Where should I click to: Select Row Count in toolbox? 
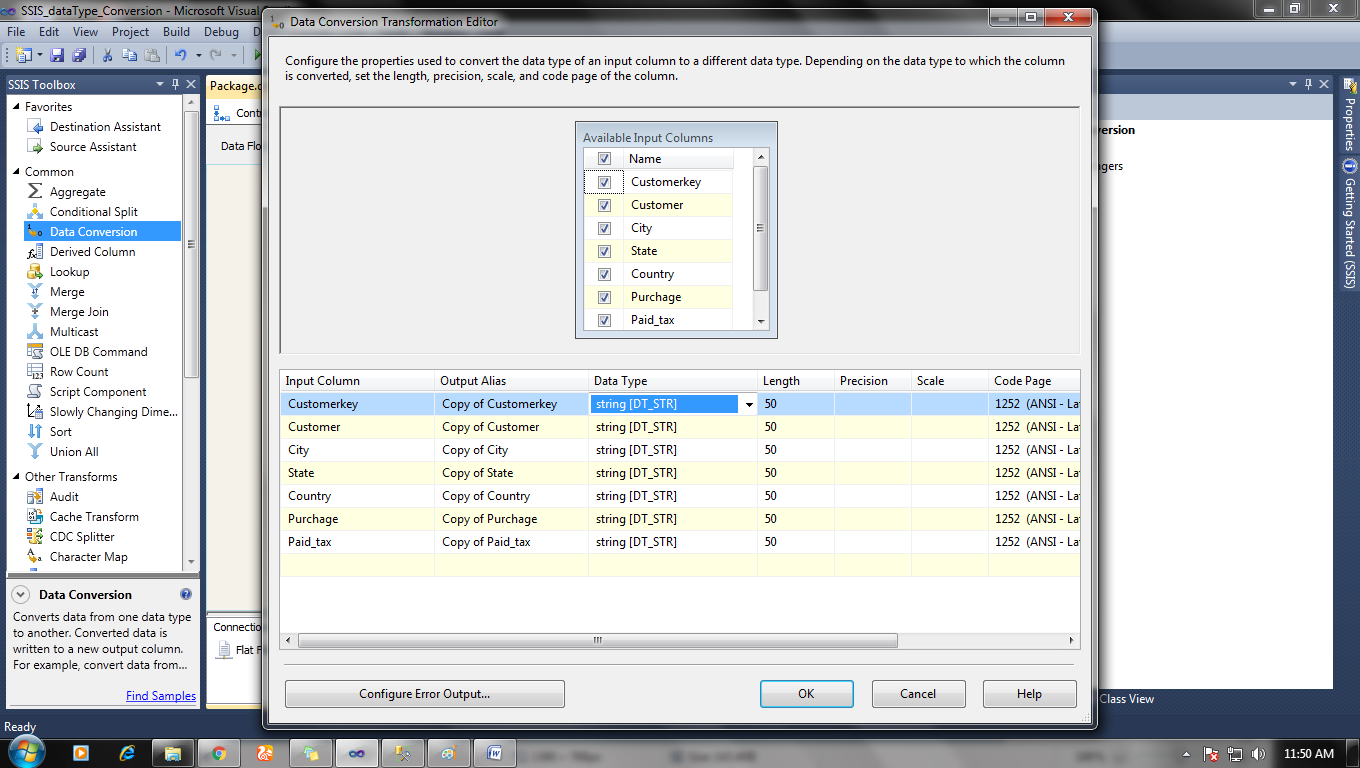[x=79, y=372]
